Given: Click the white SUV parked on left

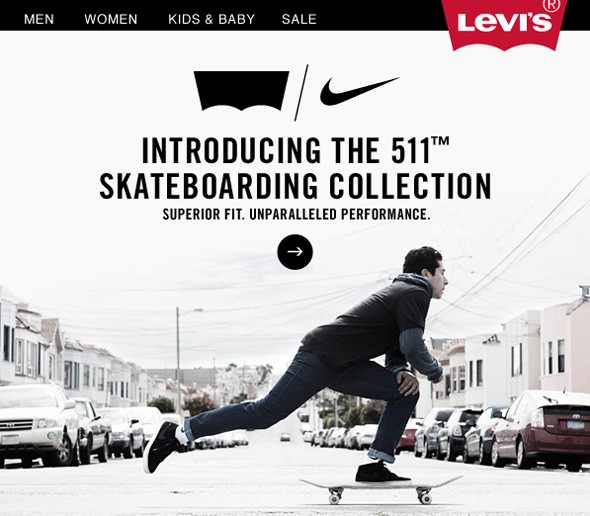Looking at the screenshot, I should pos(38,423).
